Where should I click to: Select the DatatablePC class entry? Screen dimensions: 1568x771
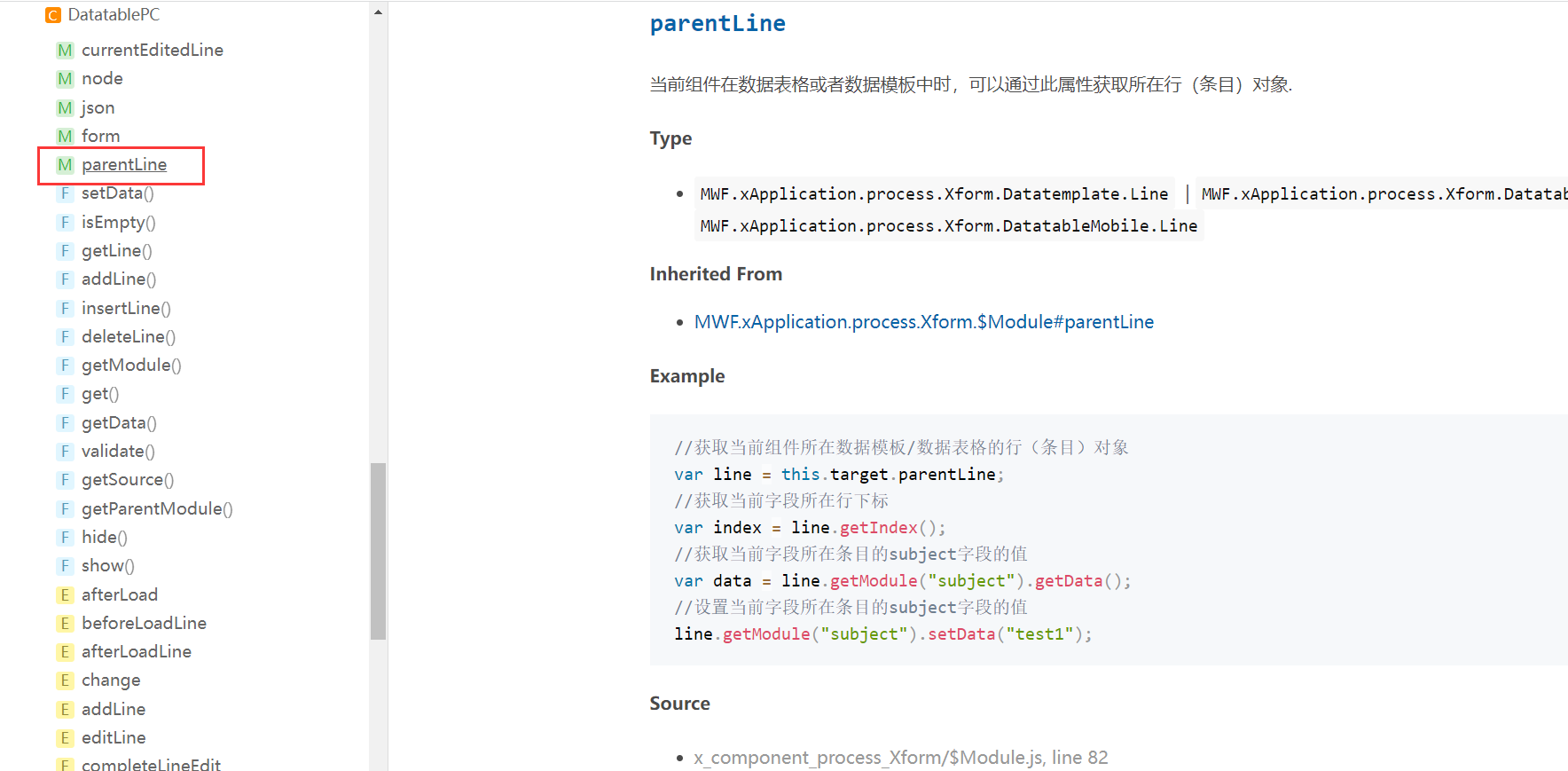[x=114, y=15]
